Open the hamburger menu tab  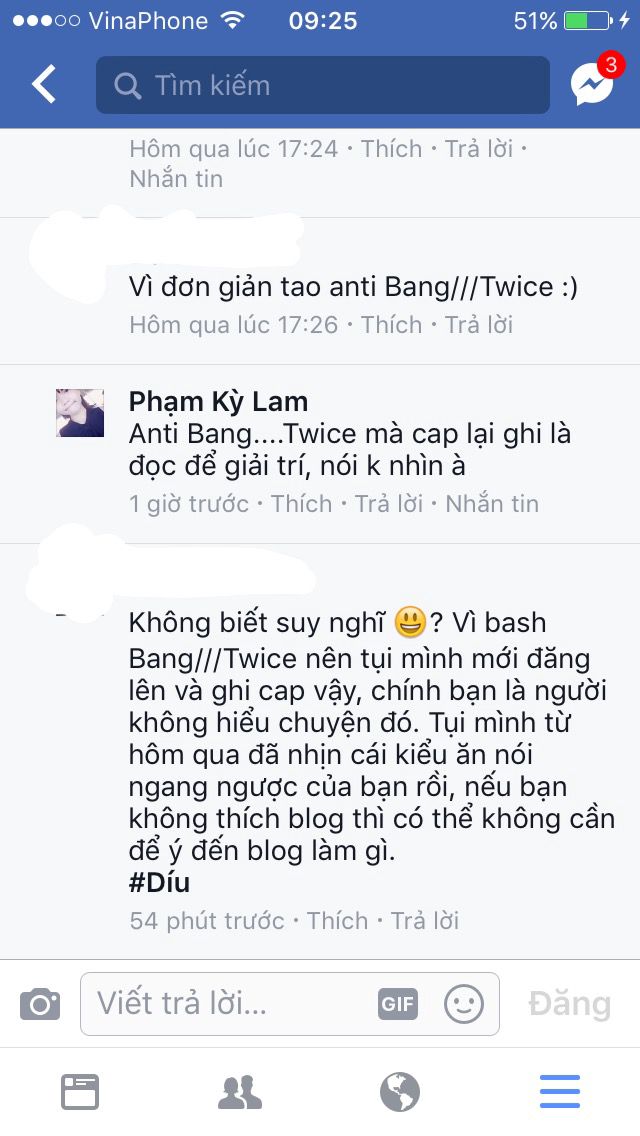click(560, 1092)
